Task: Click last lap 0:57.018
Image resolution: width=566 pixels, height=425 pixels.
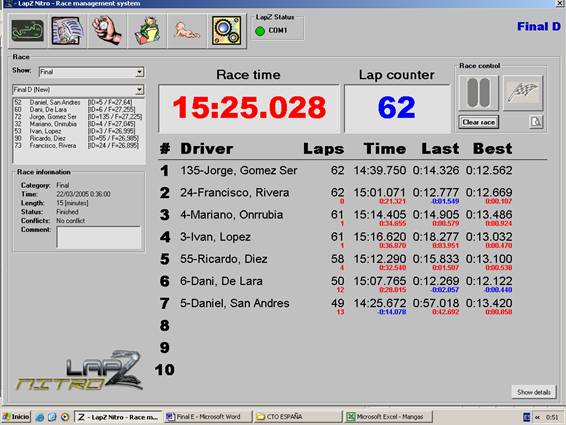Action: [436, 303]
